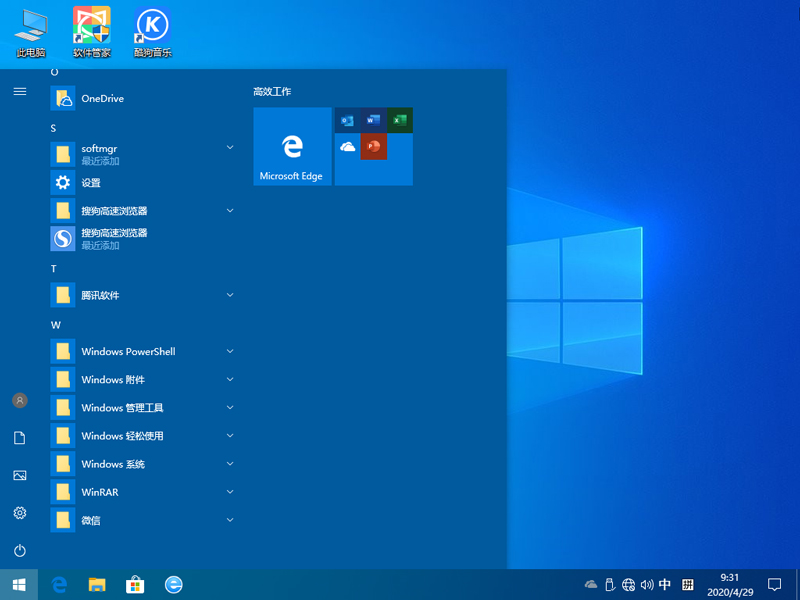Expand the 腾讯软件 folder entry
The width and height of the screenshot is (800, 600).
pyautogui.click(x=230, y=295)
